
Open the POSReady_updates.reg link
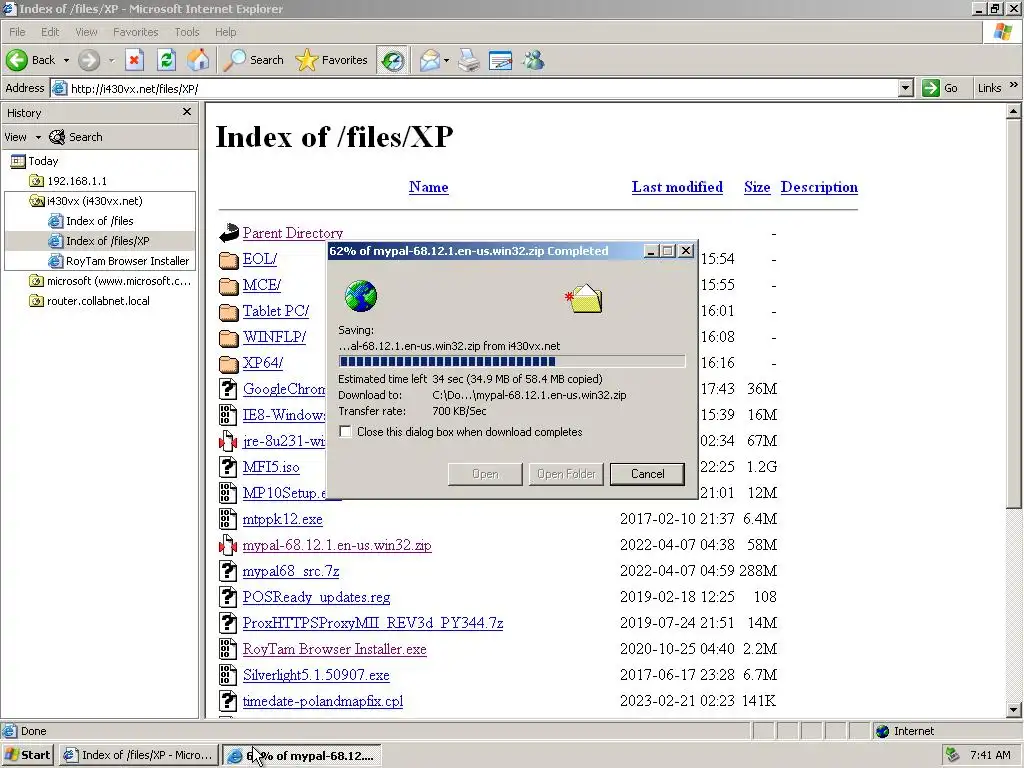point(316,598)
